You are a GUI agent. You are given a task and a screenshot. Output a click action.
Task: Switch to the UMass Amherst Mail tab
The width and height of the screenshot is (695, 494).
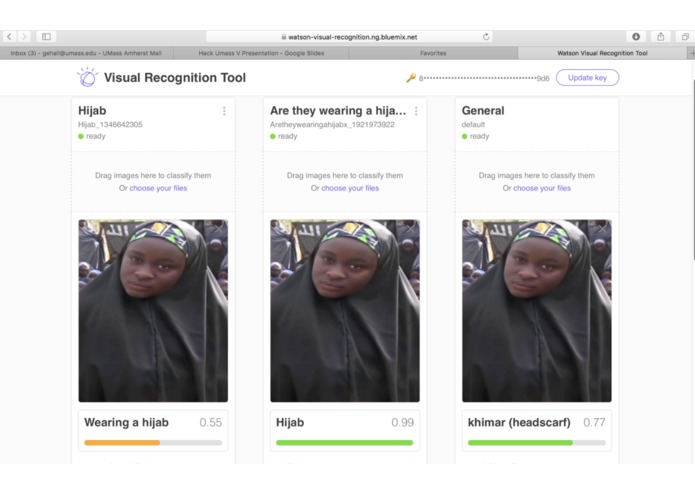[x=86, y=53]
